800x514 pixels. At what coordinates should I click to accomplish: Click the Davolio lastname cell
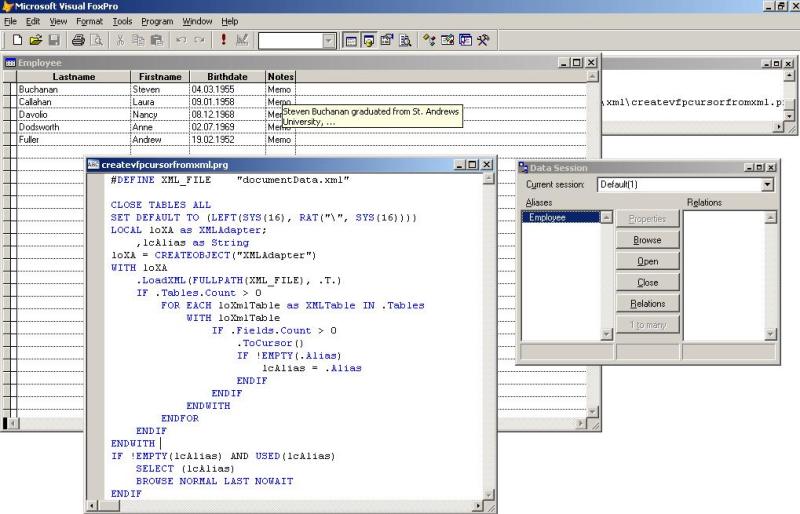tap(73, 114)
